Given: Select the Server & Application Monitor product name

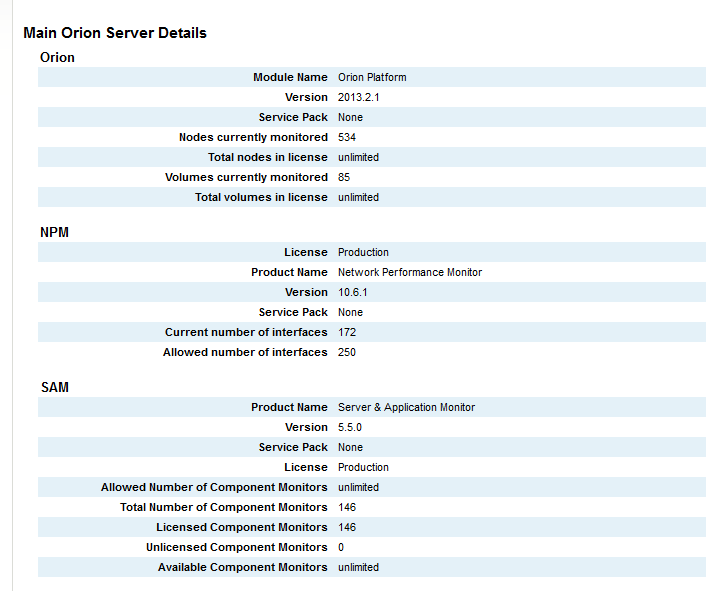Looking at the screenshot, I should [406, 407].
